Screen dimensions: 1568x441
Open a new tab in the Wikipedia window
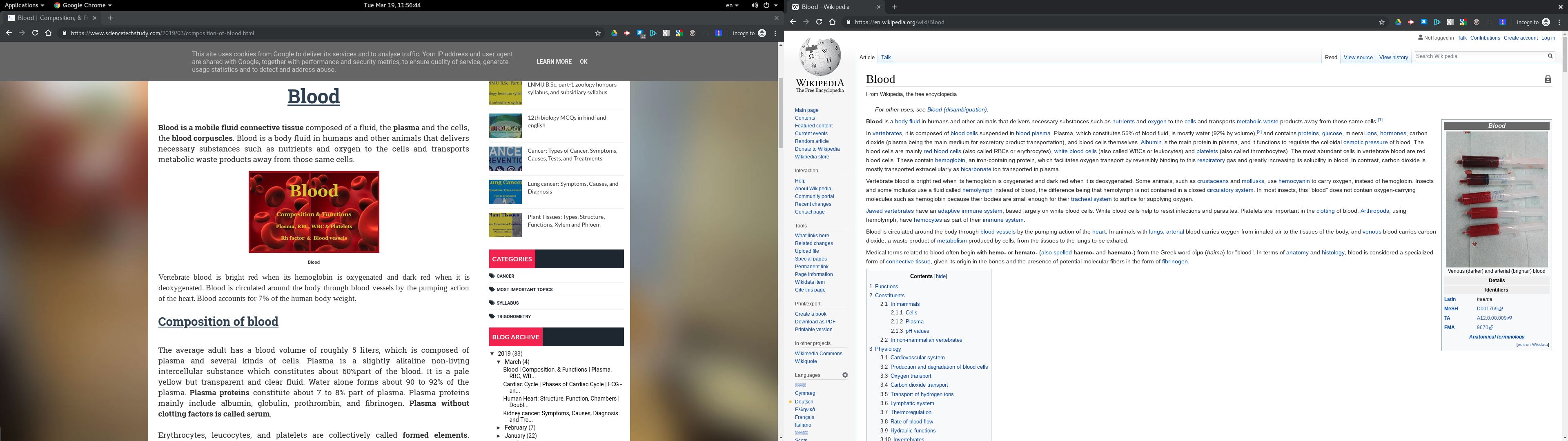pyautogui.click(x=894, y=7)
